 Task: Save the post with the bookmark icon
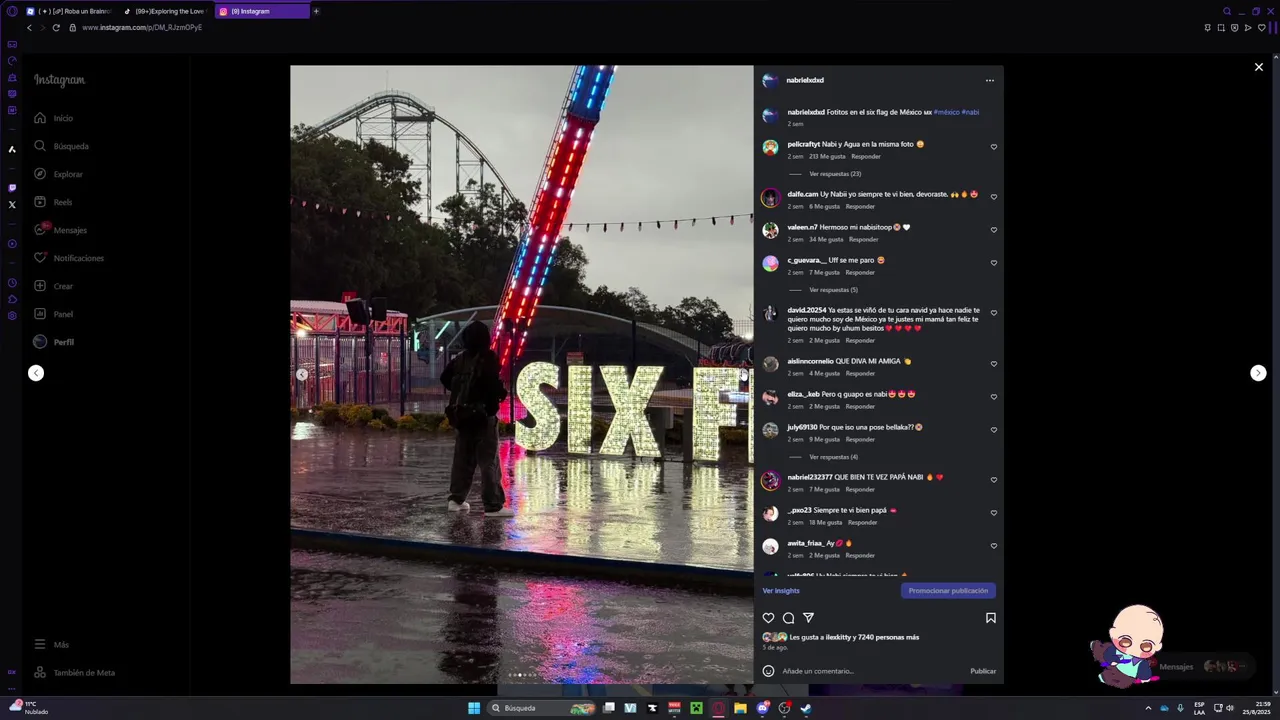pyautogui.click(x=991, y=618)
